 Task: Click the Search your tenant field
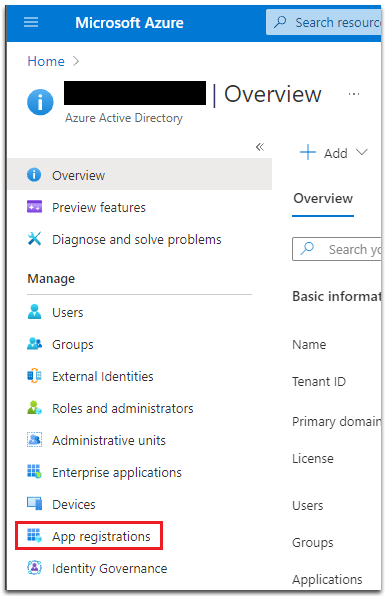[337, 249]
